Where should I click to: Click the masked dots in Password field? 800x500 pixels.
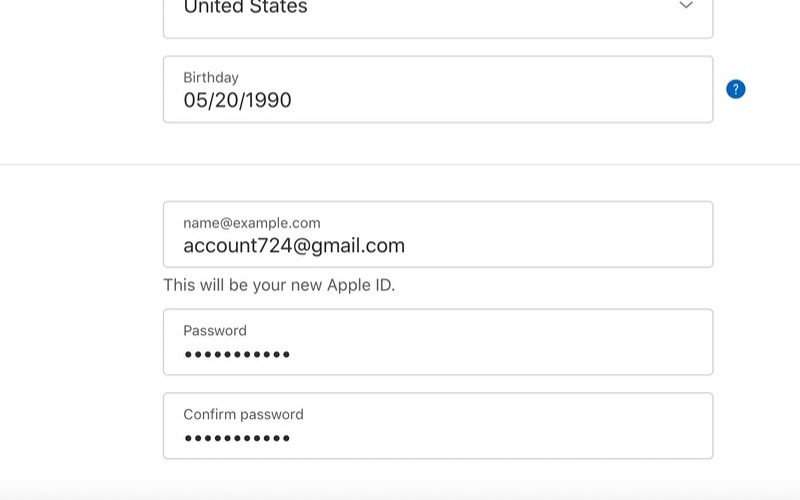237,354
